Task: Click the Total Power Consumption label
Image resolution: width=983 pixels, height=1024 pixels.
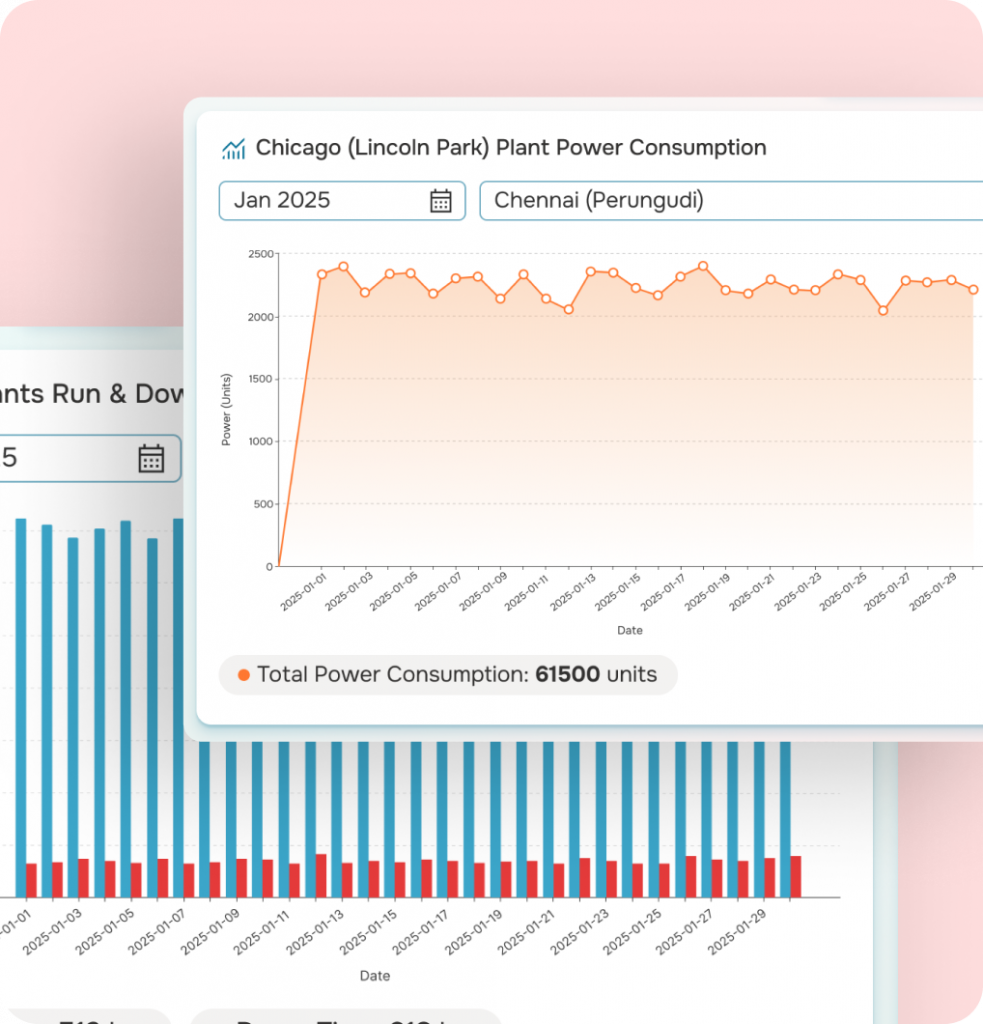Action: 393,674
